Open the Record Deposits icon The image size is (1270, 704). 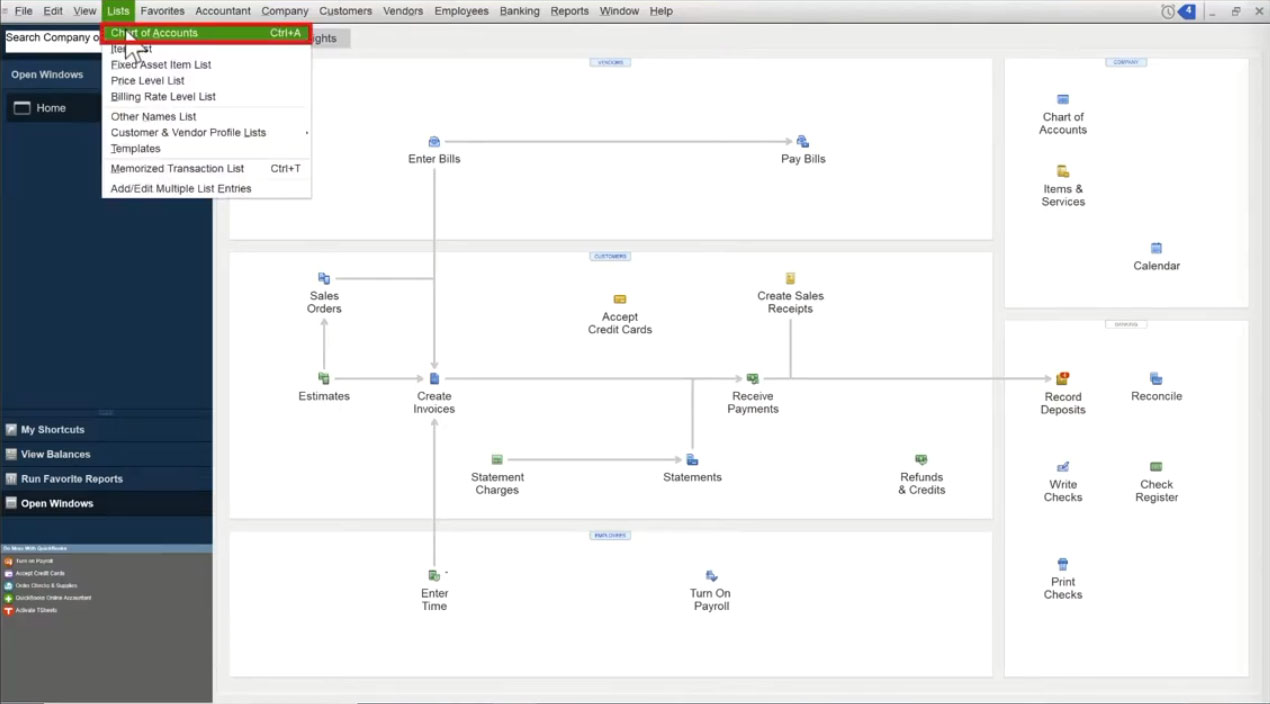(1062, 379)
